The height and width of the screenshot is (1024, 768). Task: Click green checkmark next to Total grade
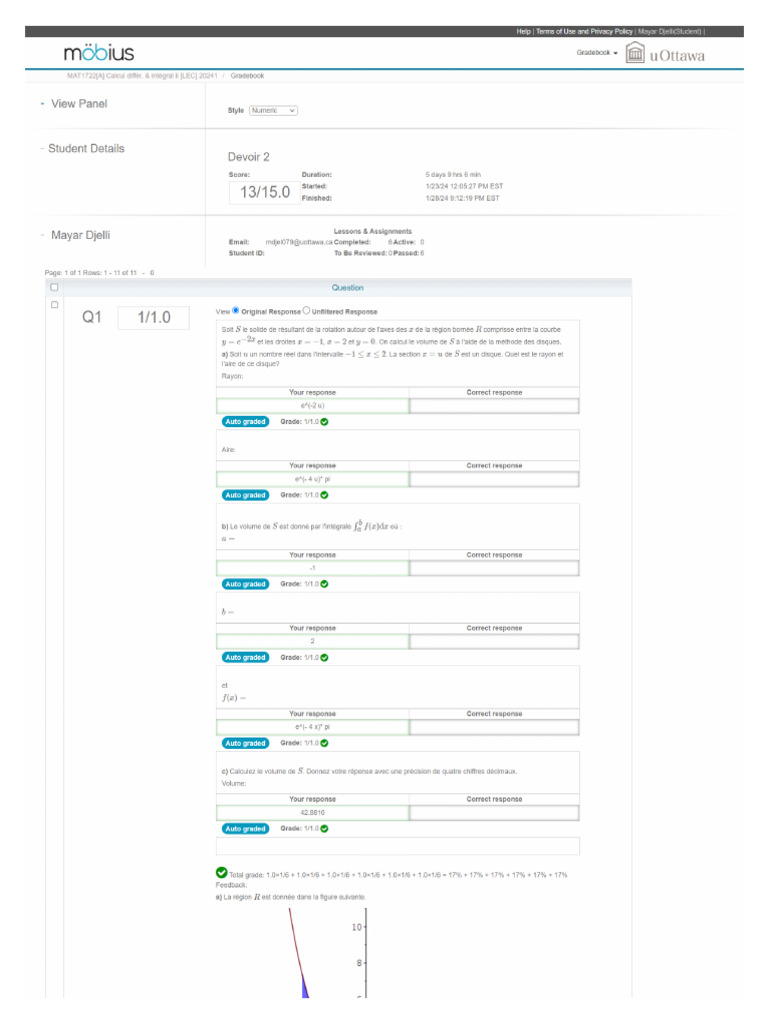pyautogui.click(x=221, y=873)
